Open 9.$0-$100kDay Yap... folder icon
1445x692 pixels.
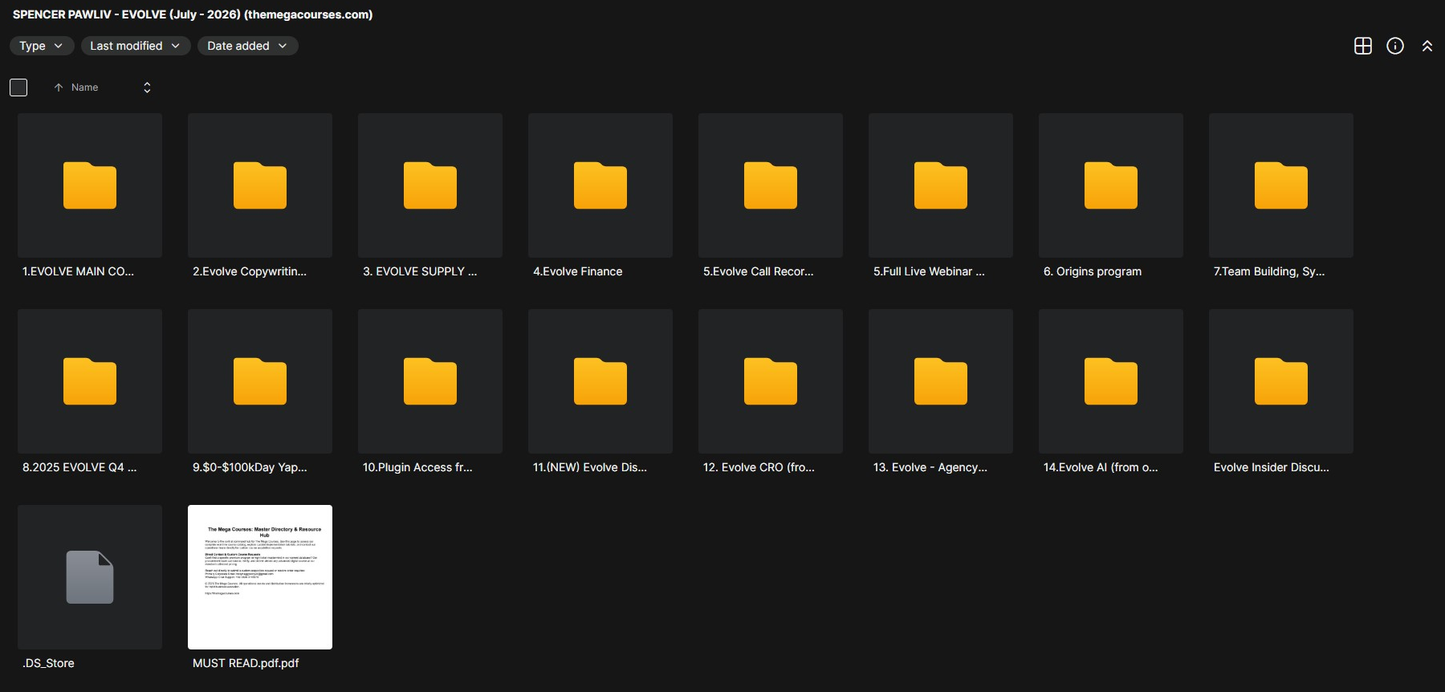click(x=260, y=381)
